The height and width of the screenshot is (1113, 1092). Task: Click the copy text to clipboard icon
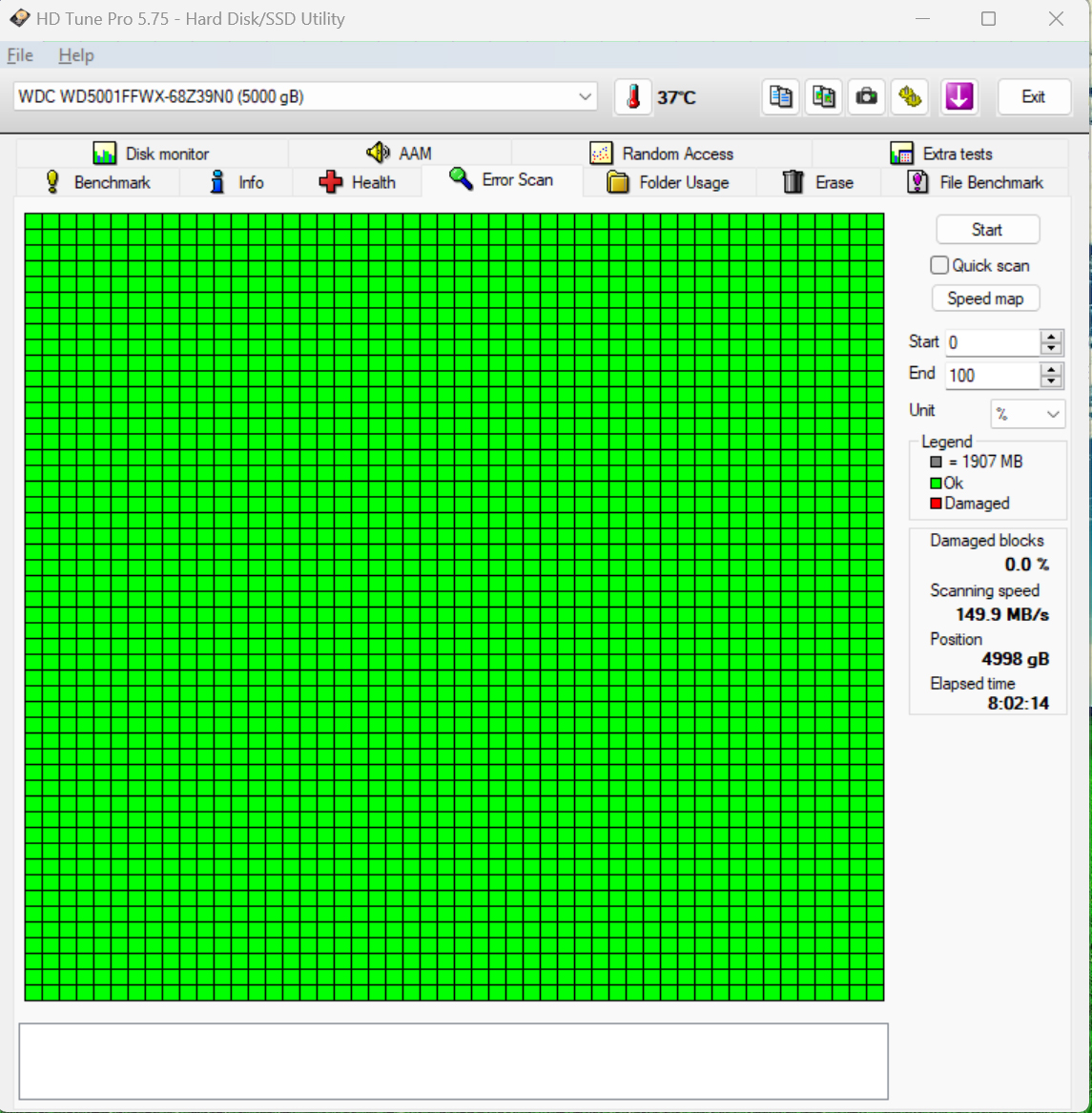point(781,96)
